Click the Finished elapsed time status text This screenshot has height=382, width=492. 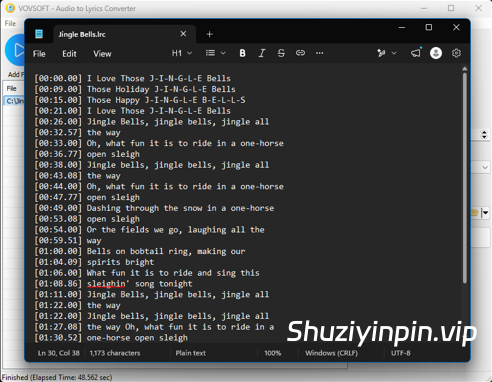pyautogui.click(x=57, y=377)
